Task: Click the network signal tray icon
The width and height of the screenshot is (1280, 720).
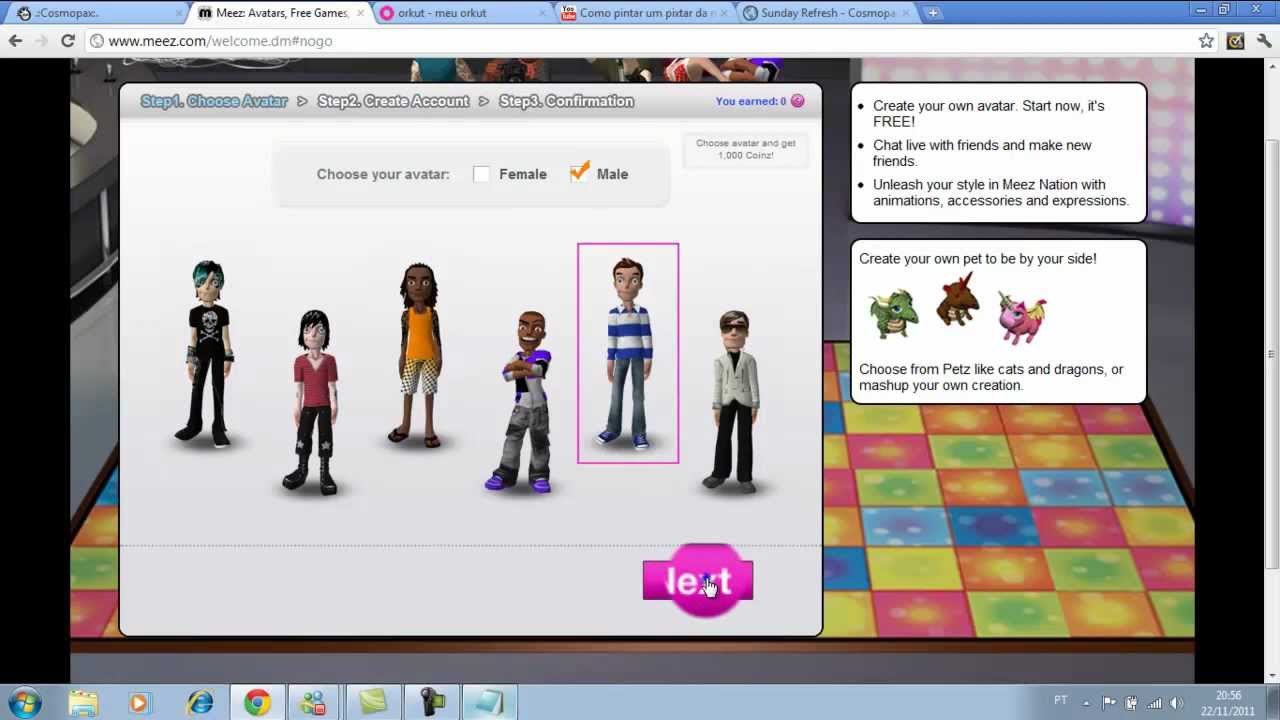Action: (1154, 703)
